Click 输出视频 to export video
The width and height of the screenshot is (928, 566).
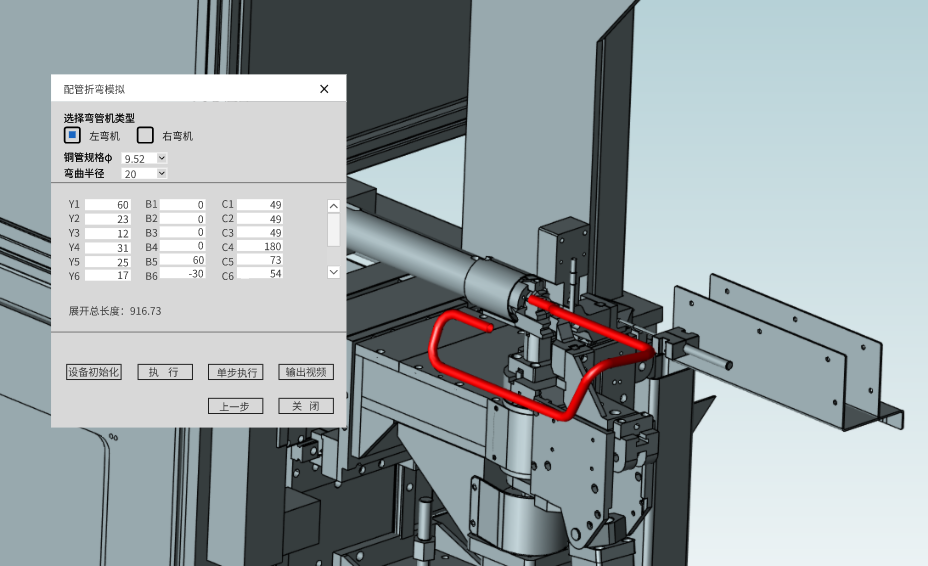305,372
